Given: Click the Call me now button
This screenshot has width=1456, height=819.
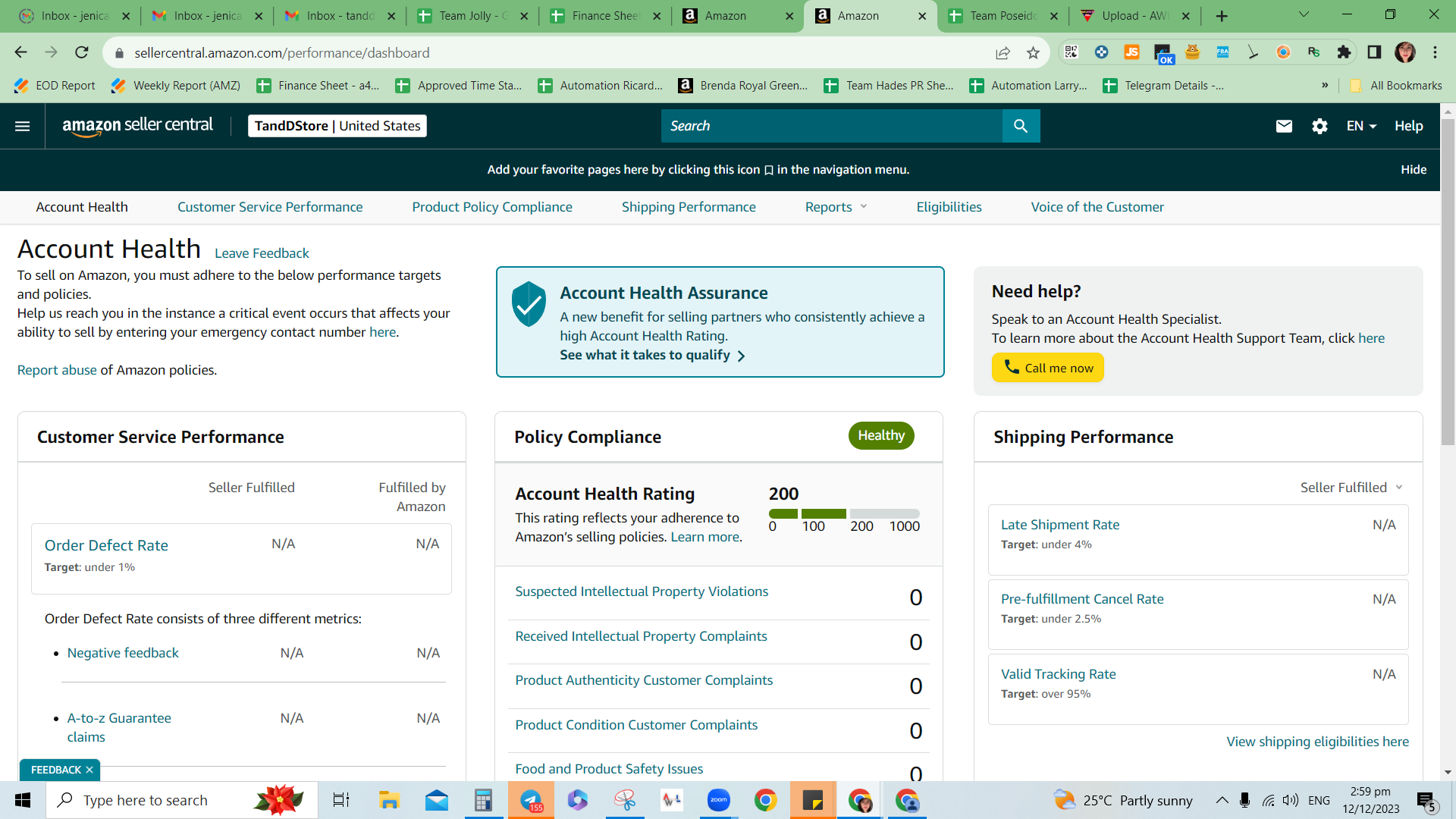Looking at the screenshot, I should 1048,368.
